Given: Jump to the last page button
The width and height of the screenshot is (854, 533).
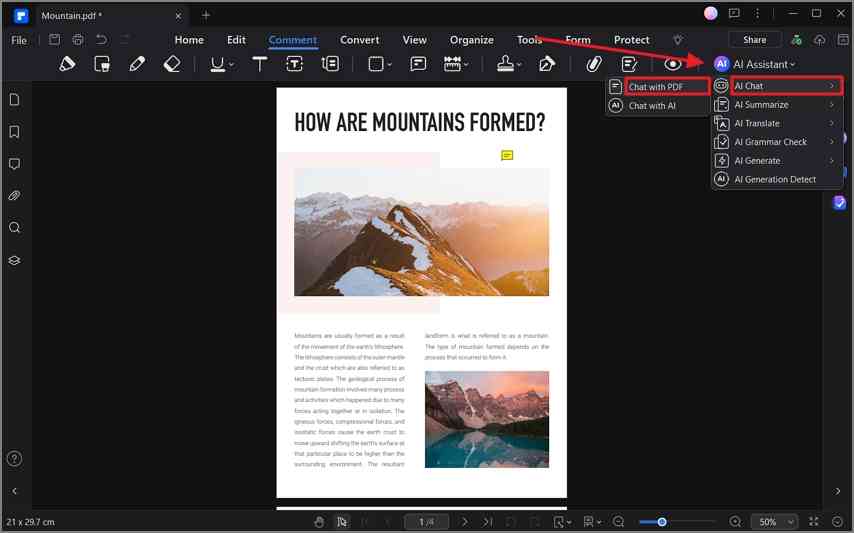Looking at the screenshot, I should 487,522.
